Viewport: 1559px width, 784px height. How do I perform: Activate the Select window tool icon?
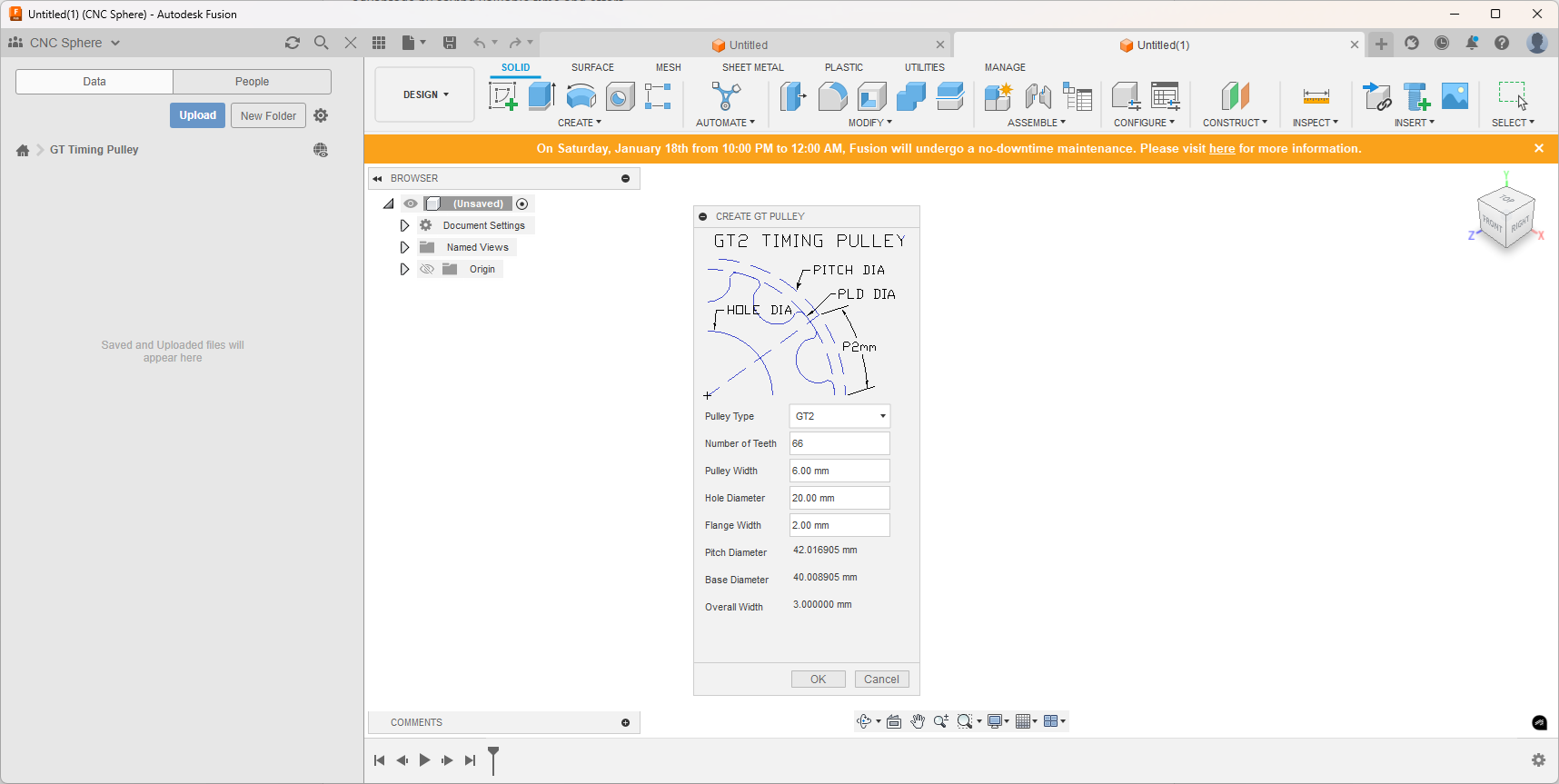[1513, 95]
